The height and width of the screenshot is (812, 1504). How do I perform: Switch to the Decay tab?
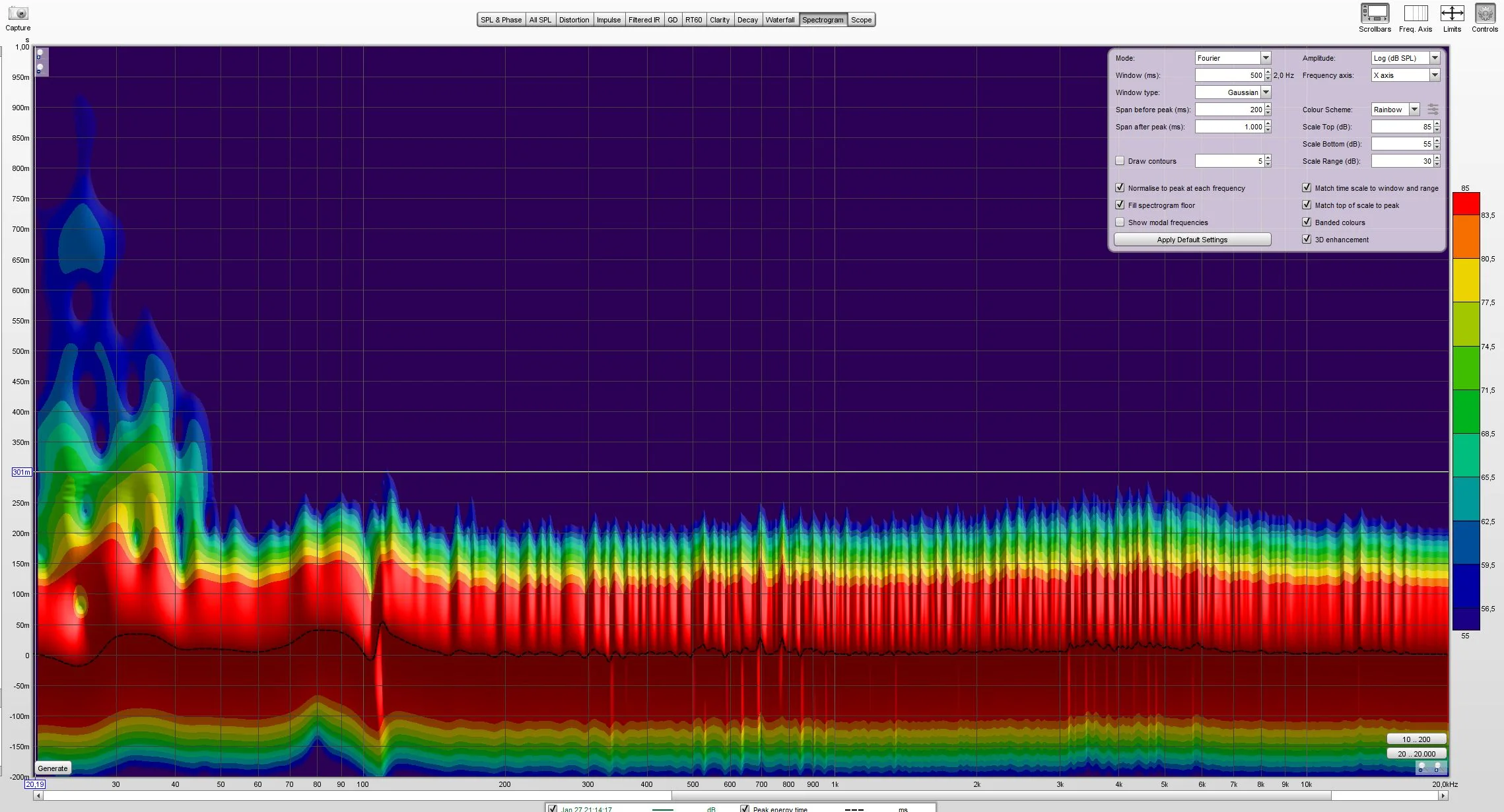747,20
